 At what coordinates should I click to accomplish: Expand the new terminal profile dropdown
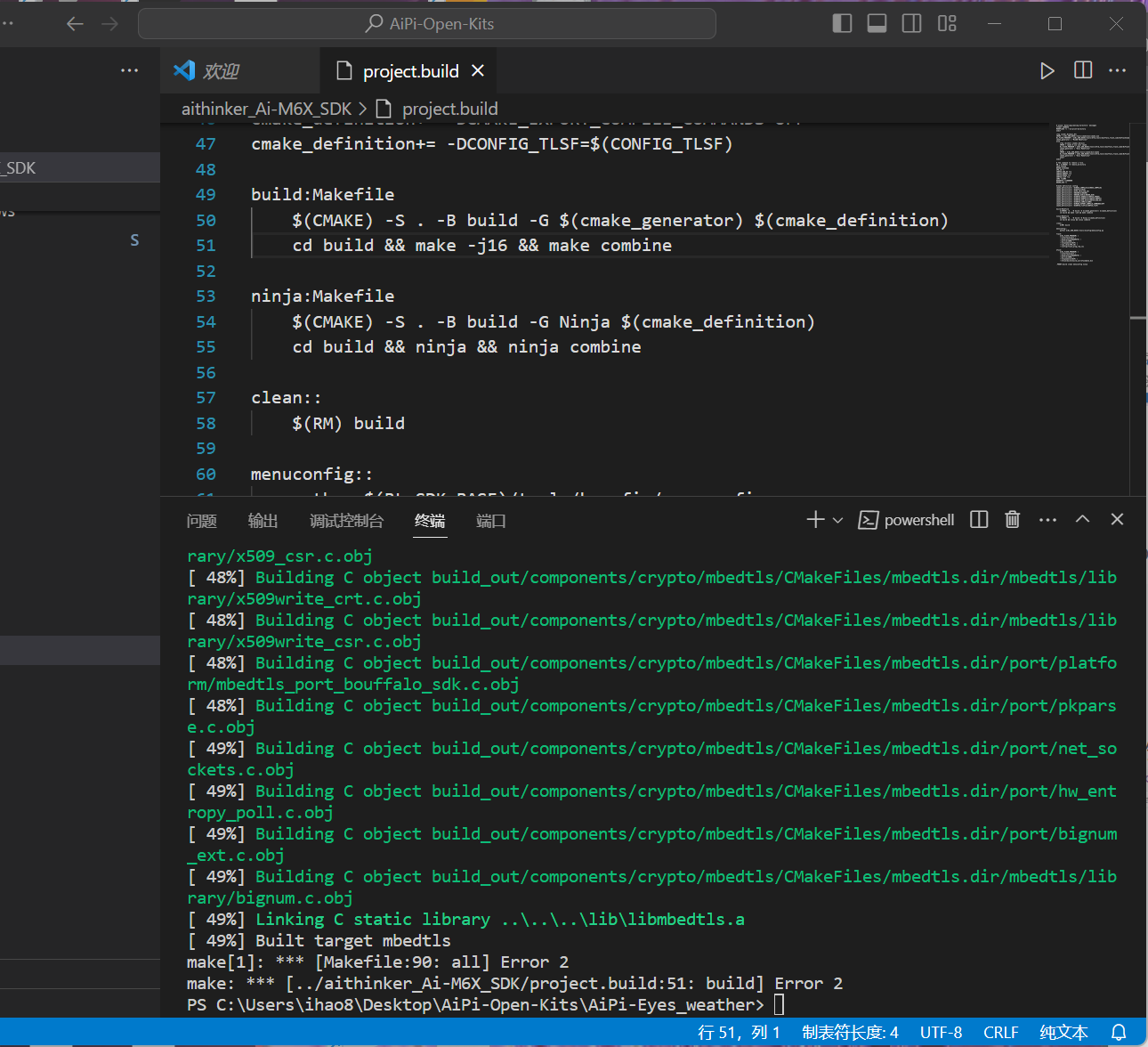tap(838, 520)
